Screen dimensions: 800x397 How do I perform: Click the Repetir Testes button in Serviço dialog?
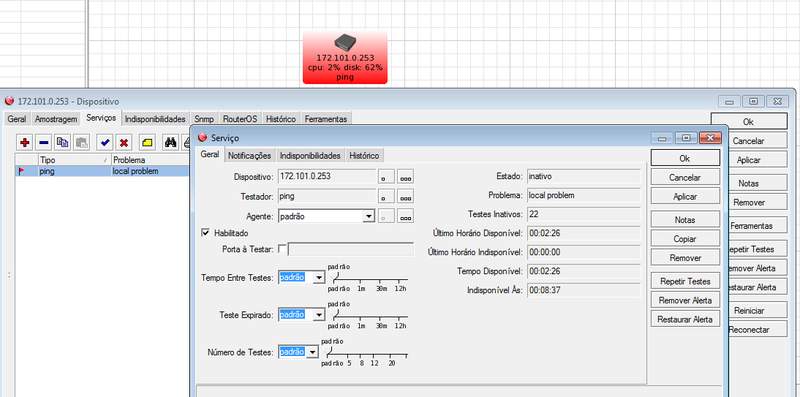[685, 281]
